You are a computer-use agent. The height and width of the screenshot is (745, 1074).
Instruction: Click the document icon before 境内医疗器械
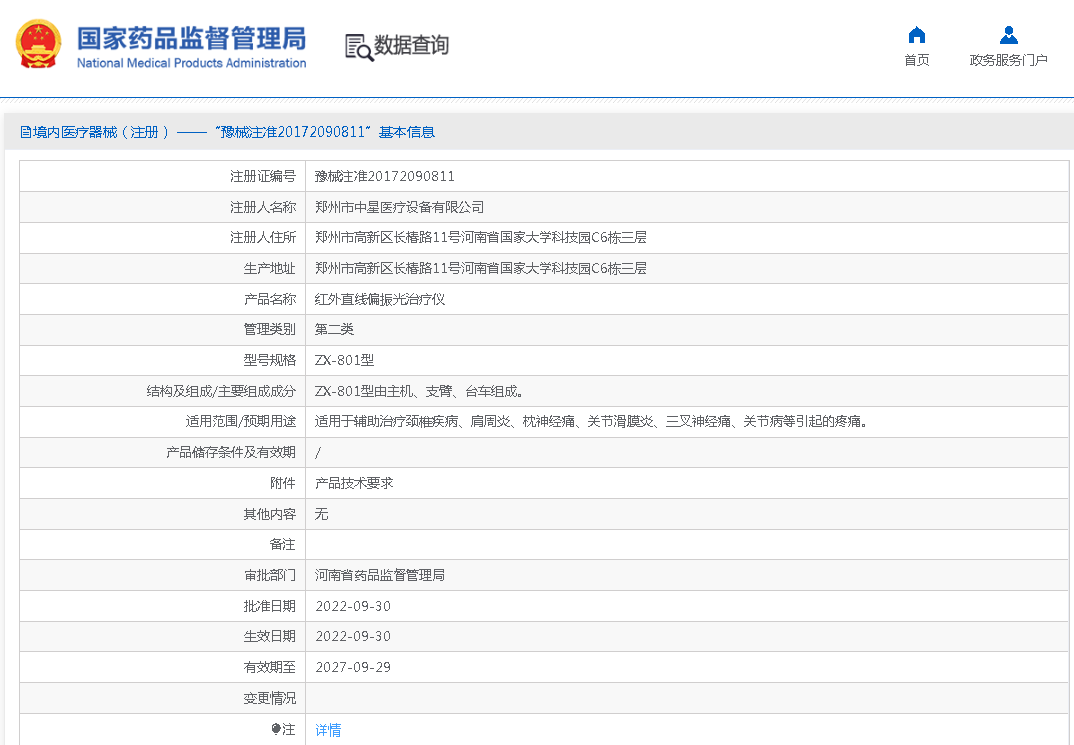pos(25,132)
